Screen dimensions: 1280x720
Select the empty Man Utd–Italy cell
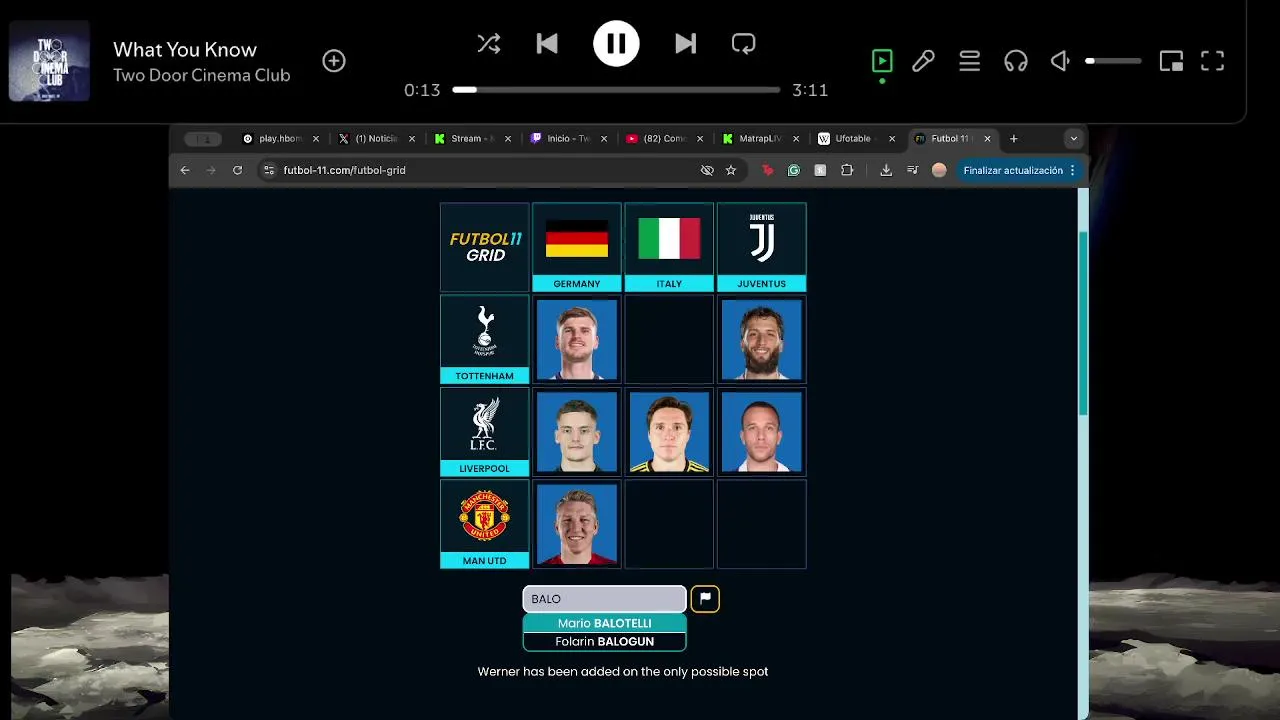(669, 524)
